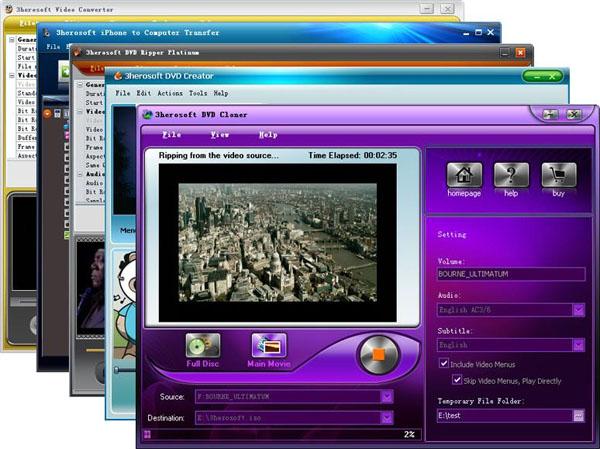Click the 'Setting' heading in DVD Cloner
The image size is (600, 449).
(452, 235)
